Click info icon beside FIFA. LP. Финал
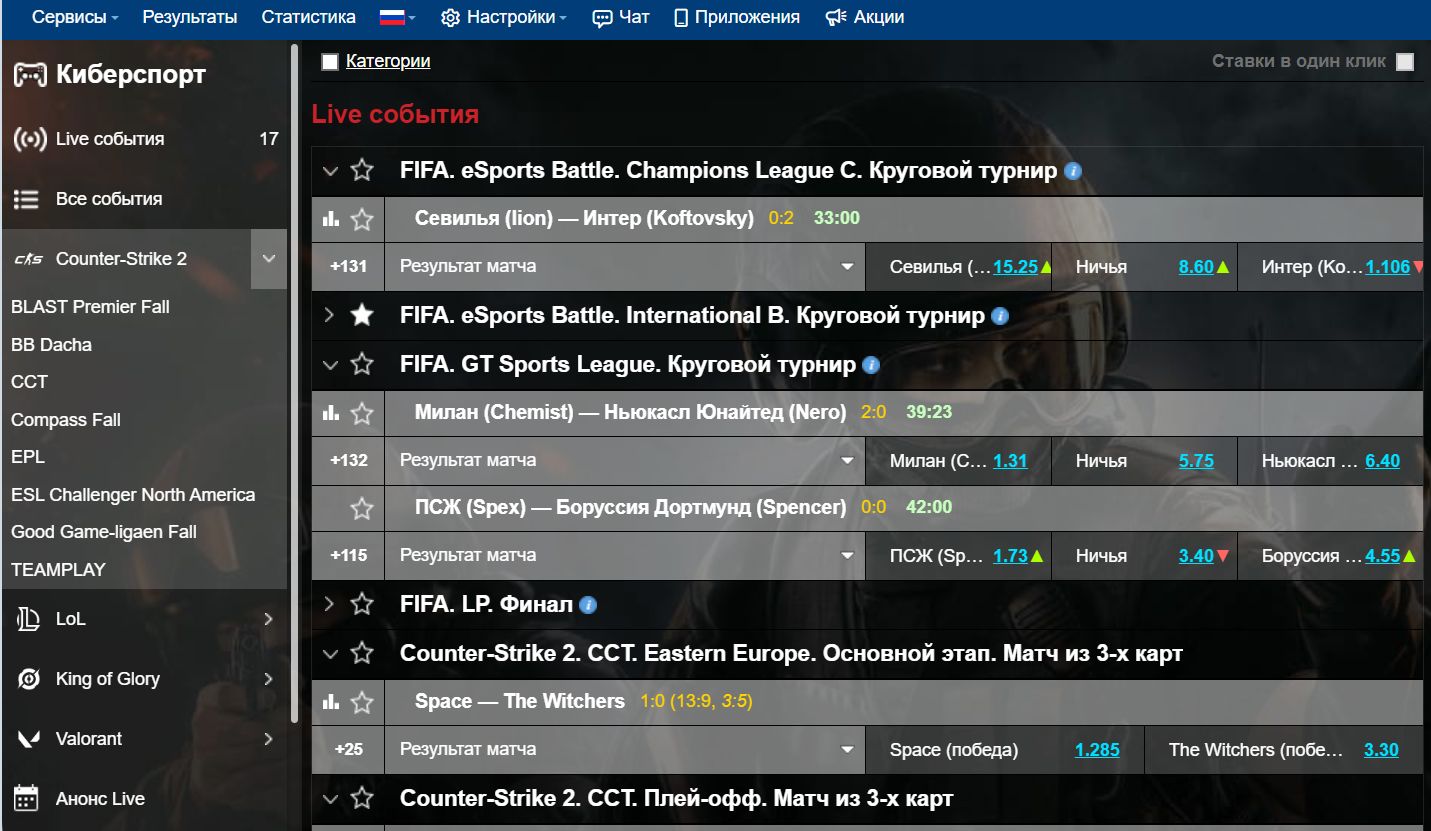Viewport: 1431px width, 831px height. point(589,604)
